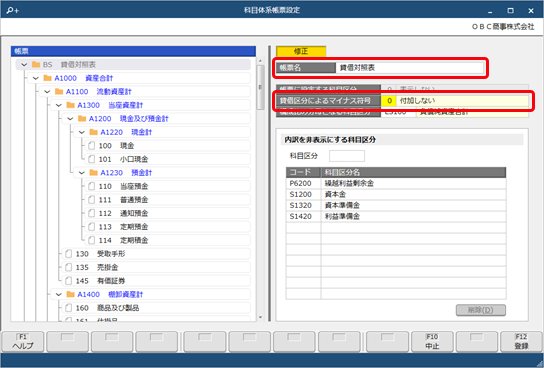Viewport: 544px width, 368px height.
Task: Open help with the F1 ヘルプ button
Action: coord(23,342)
